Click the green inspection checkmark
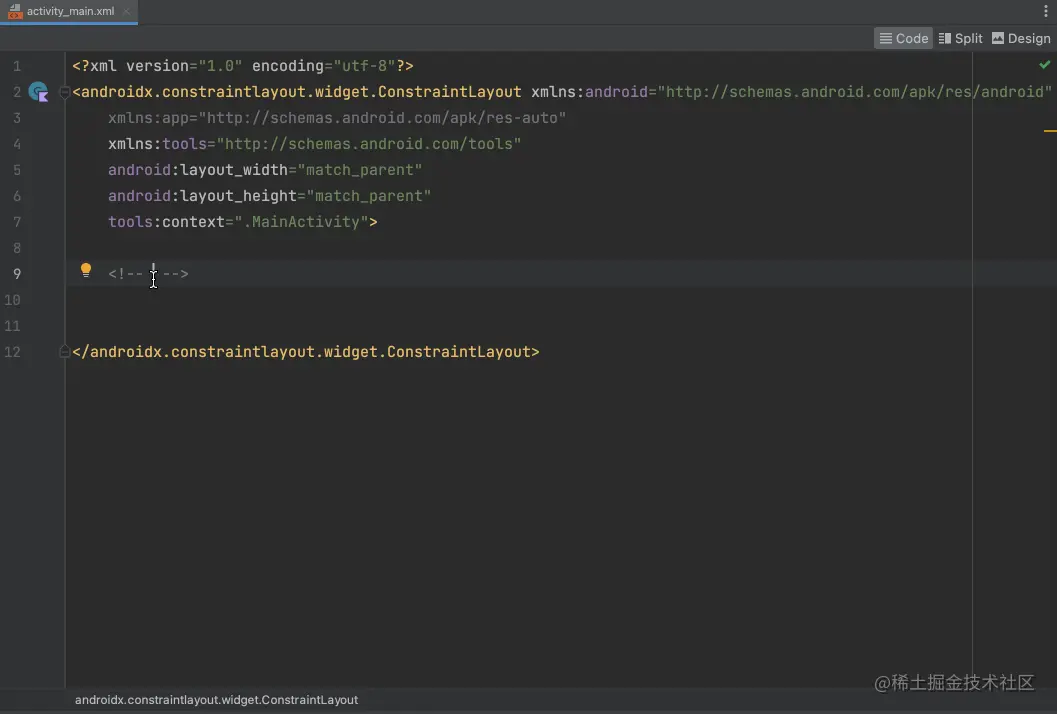Screen dimensions: 1057x714 [1045, 65]
